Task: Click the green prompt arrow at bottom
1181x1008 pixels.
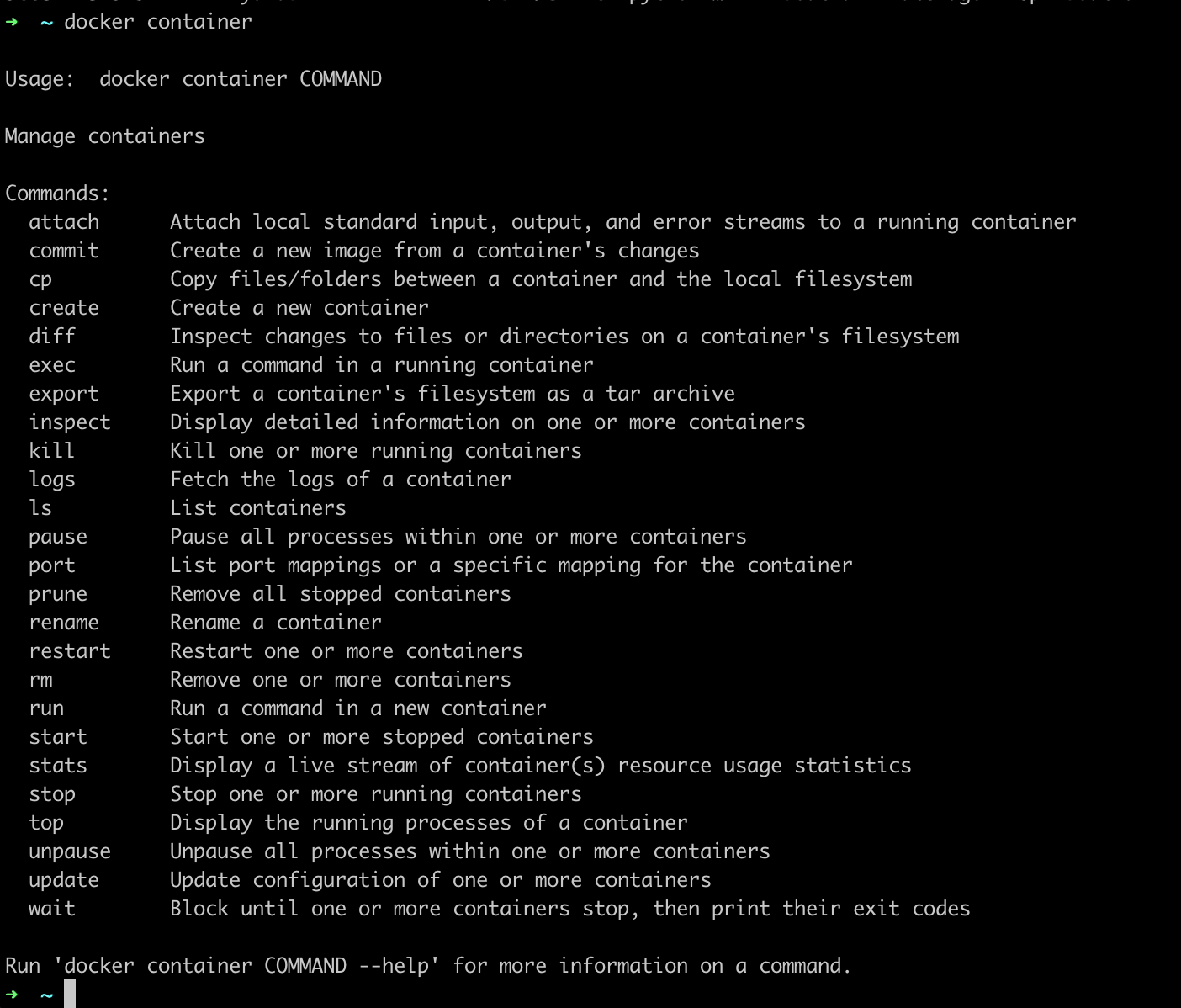Action: (x=11, y=995)
